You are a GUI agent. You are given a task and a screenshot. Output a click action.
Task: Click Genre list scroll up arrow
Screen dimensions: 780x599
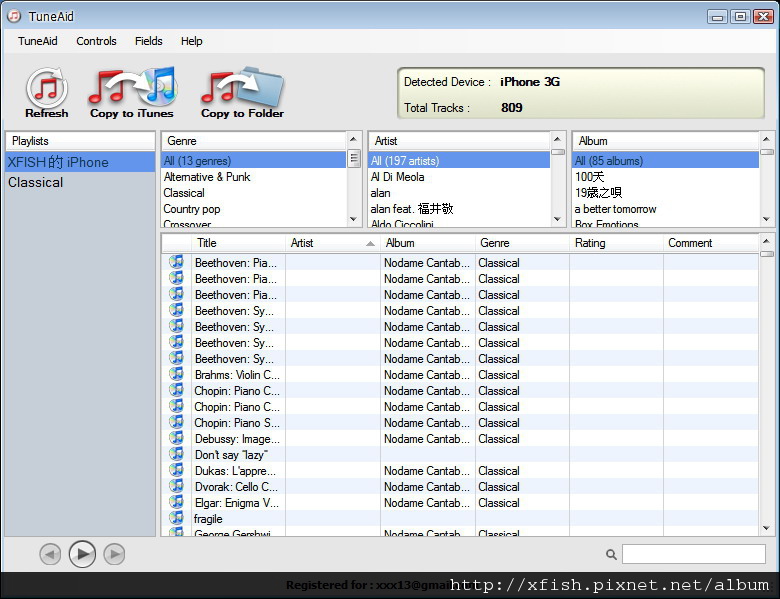pos(354,139)
